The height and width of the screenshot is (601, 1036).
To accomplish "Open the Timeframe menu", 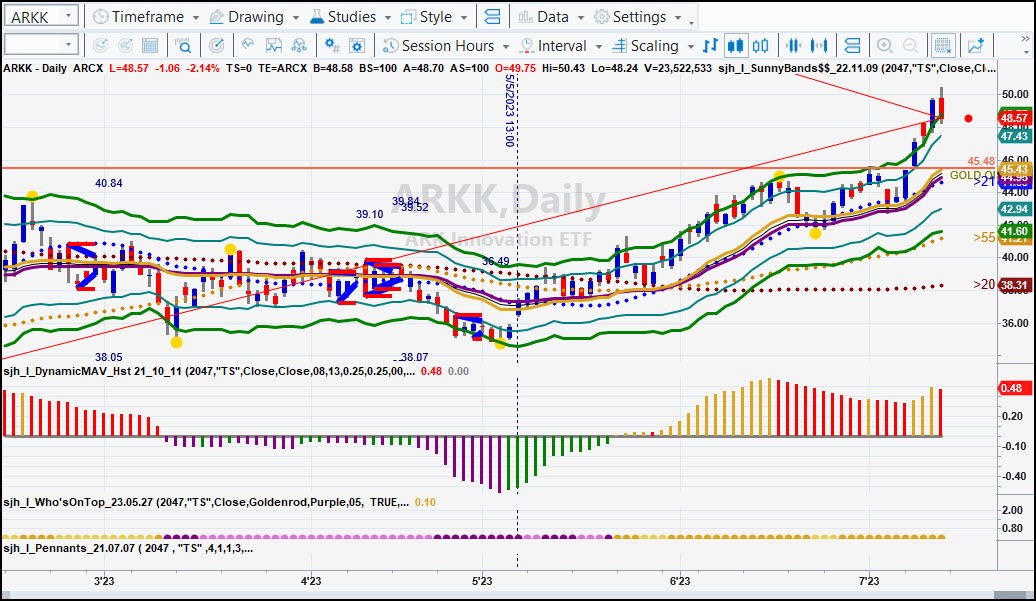I will point(146,17).
